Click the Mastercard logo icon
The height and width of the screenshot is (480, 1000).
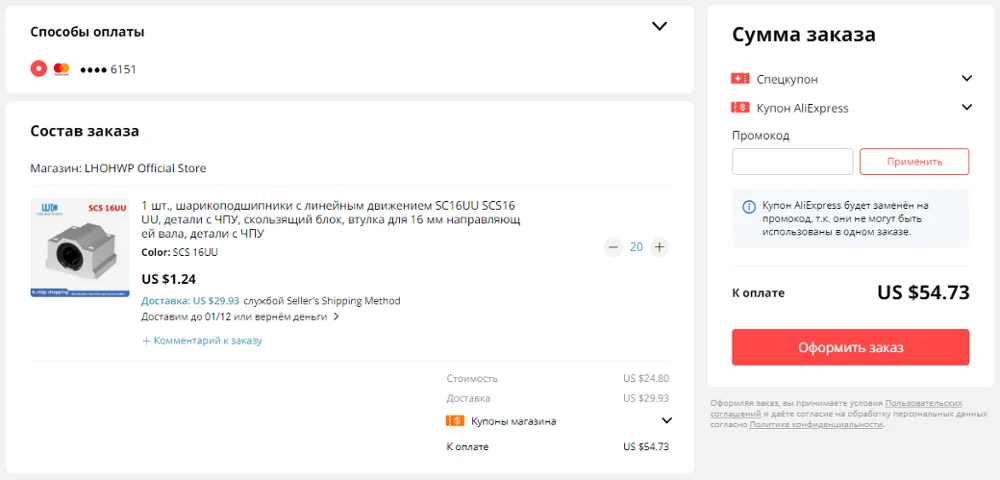point(61,69)
